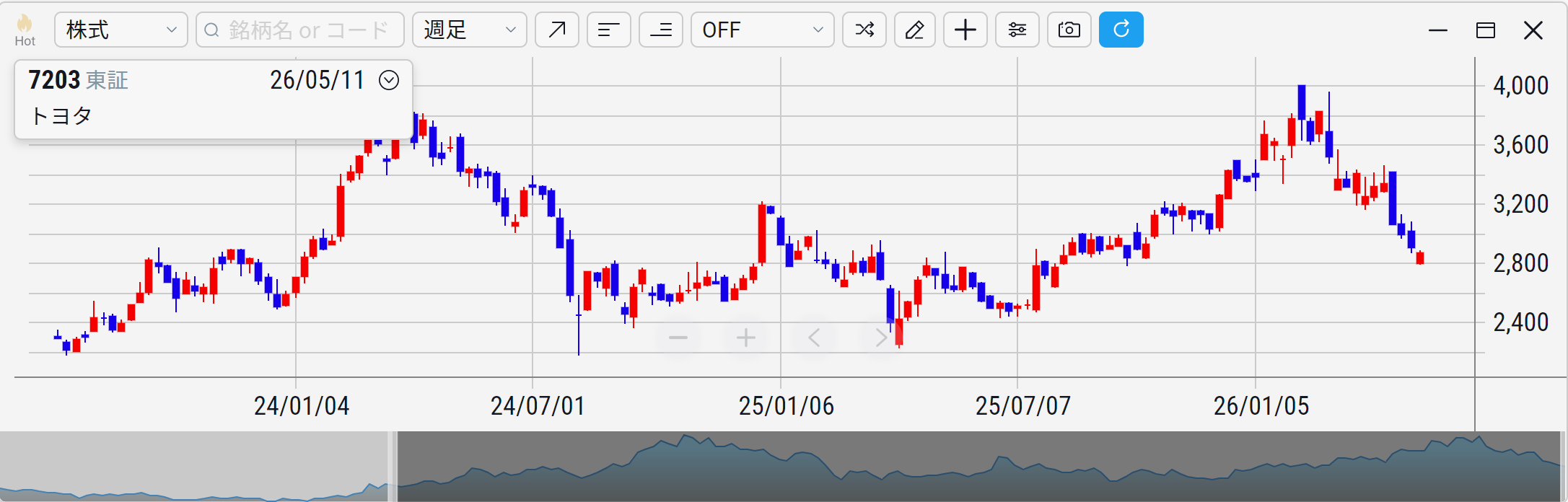Click the 3,600 price axis label
This screenshot has height=502, width=1568.
click(1520, 145)
